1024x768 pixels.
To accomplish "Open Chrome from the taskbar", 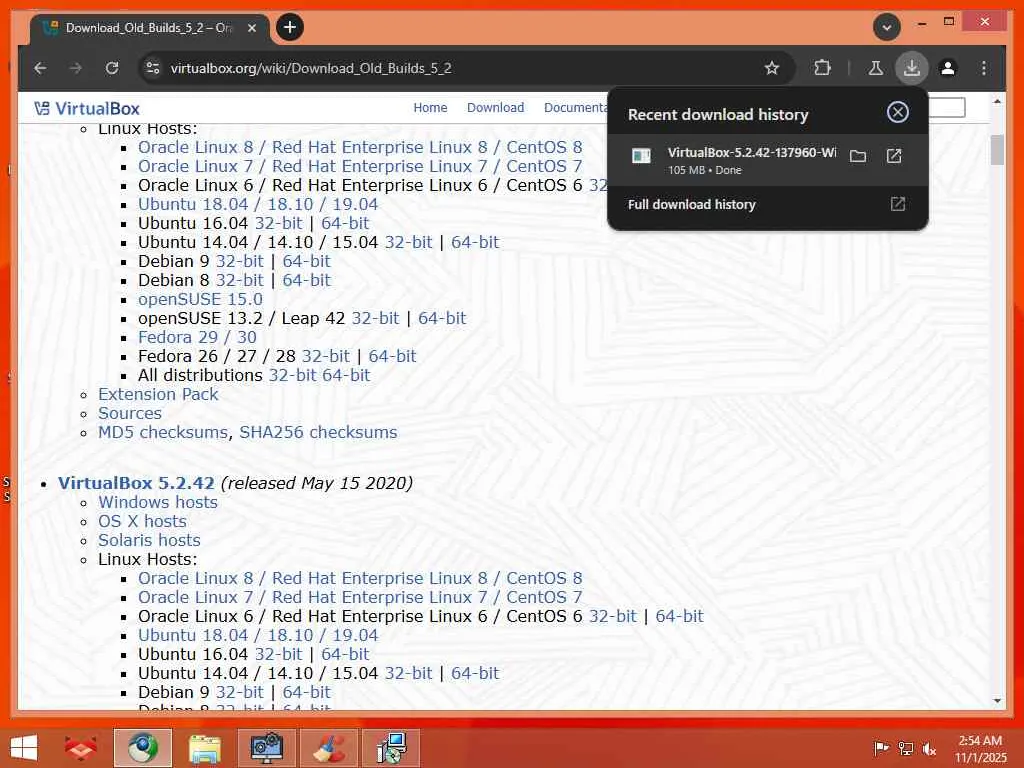I will coord(143,748).
